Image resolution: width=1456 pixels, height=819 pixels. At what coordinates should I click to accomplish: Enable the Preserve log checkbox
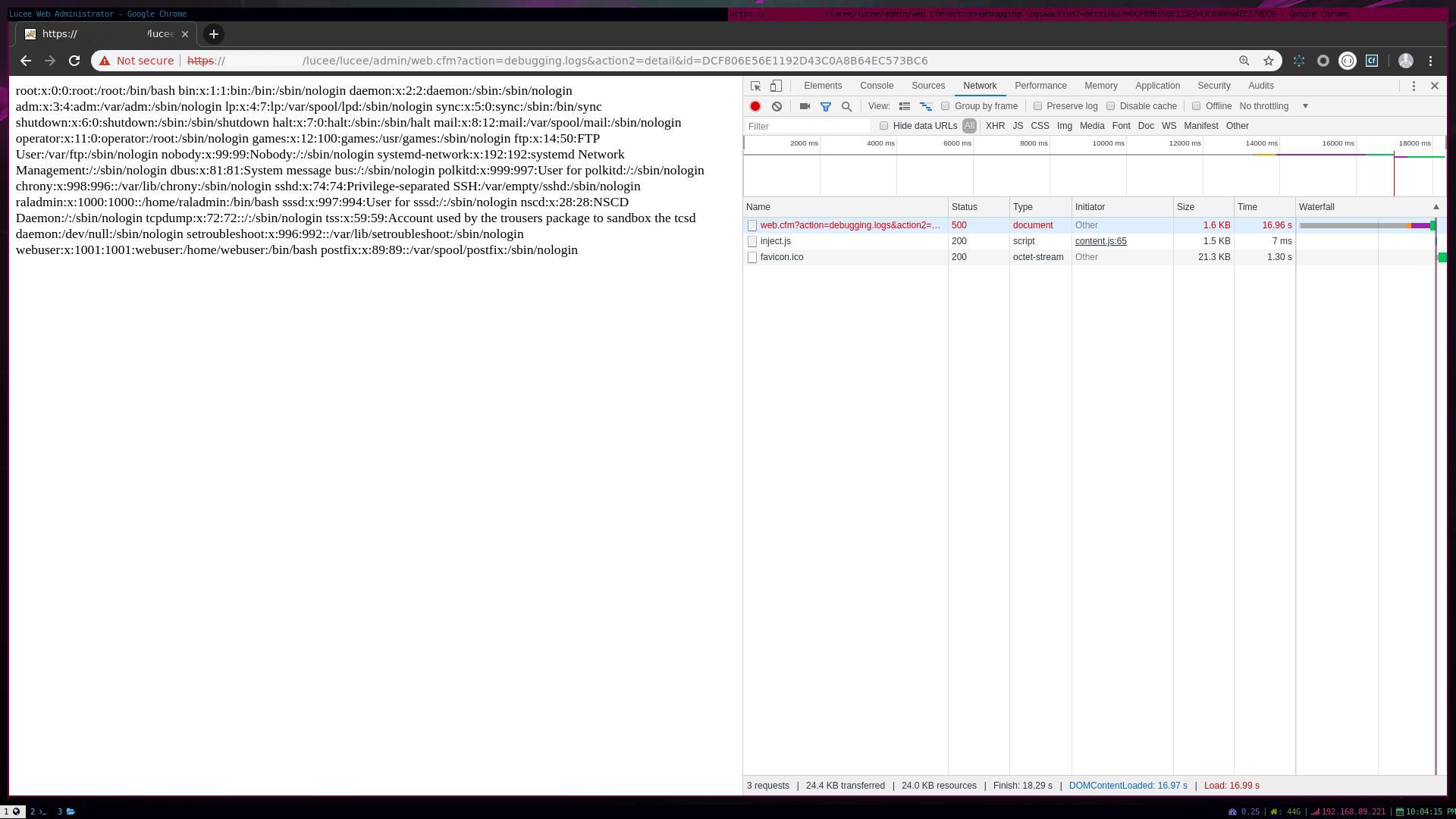point(1038,106)
